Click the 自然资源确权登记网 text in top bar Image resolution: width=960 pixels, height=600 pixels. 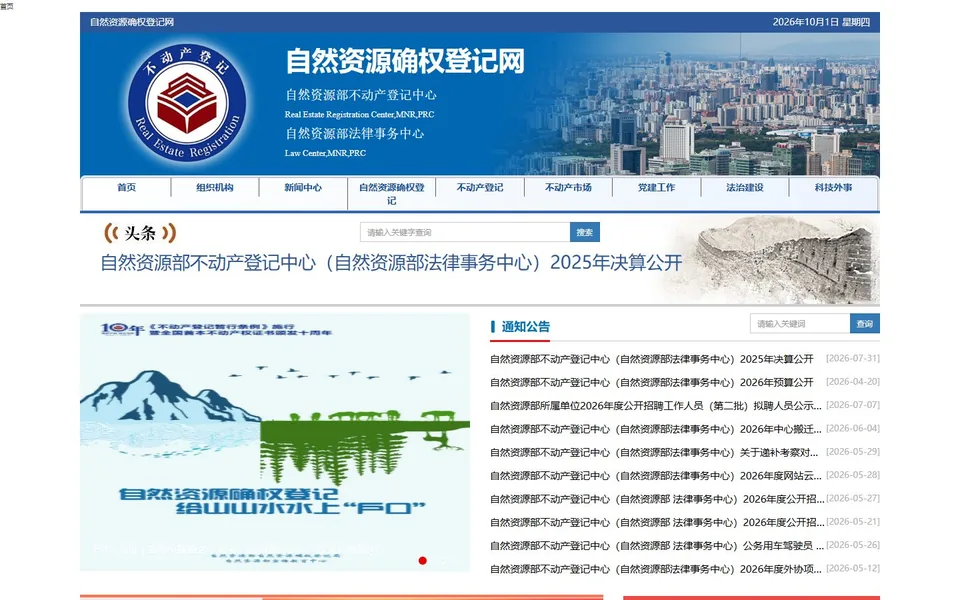(132, 22)
